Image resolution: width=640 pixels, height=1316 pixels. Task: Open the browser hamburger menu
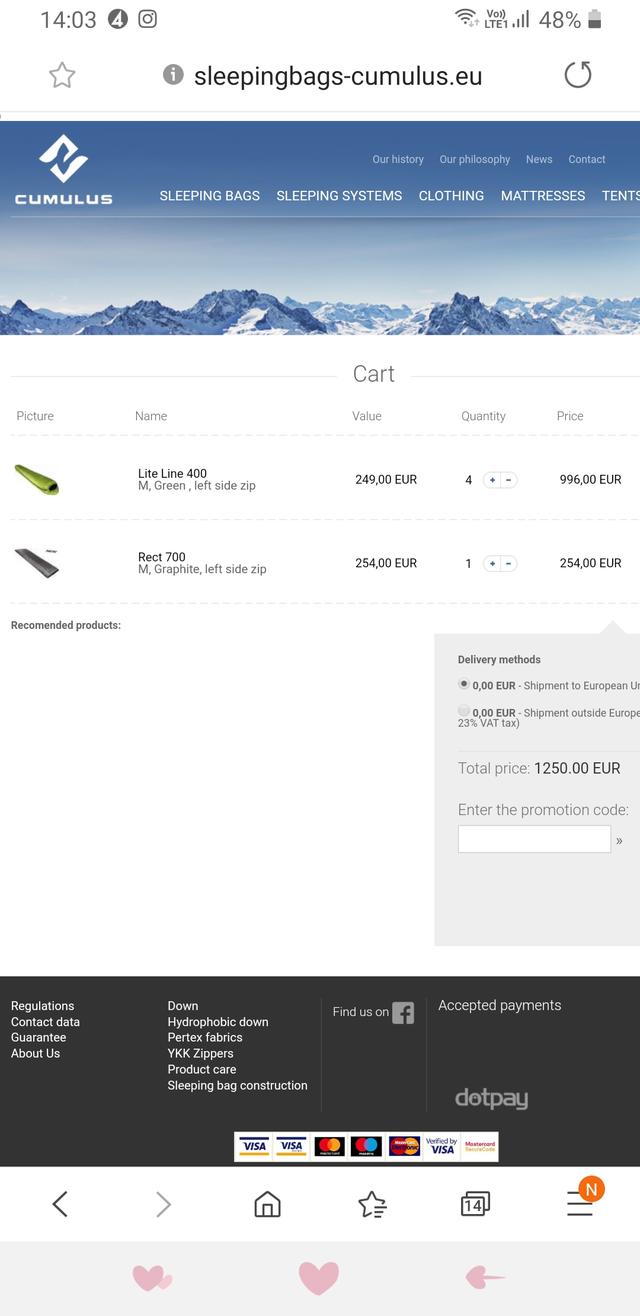[x=580, y=1204]
